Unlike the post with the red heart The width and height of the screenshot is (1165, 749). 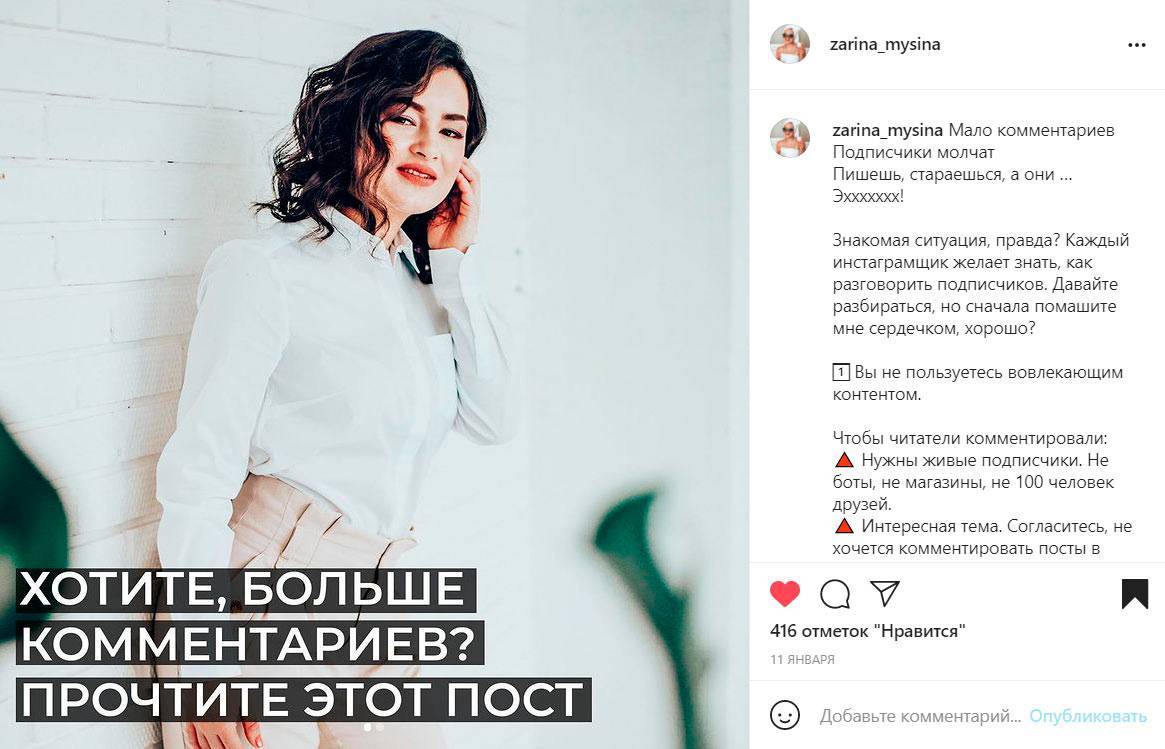(x=785, y=594)
